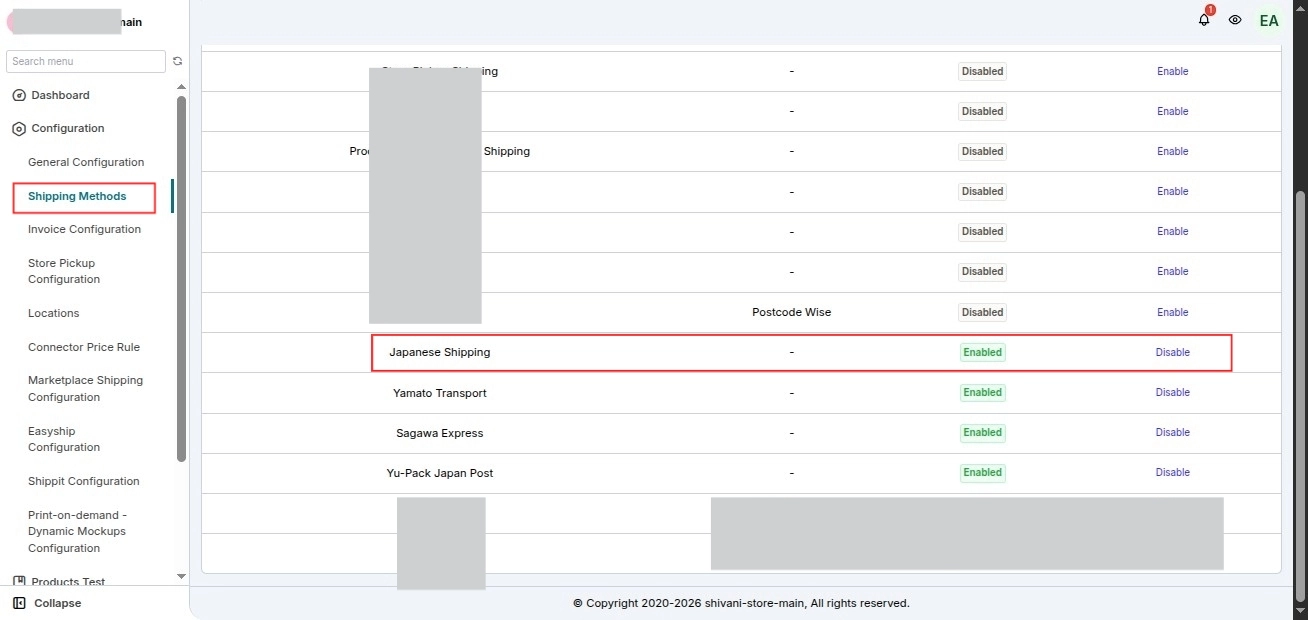
Task: Click the sidebar scrollbar down arrow
Action: point(181,576)
